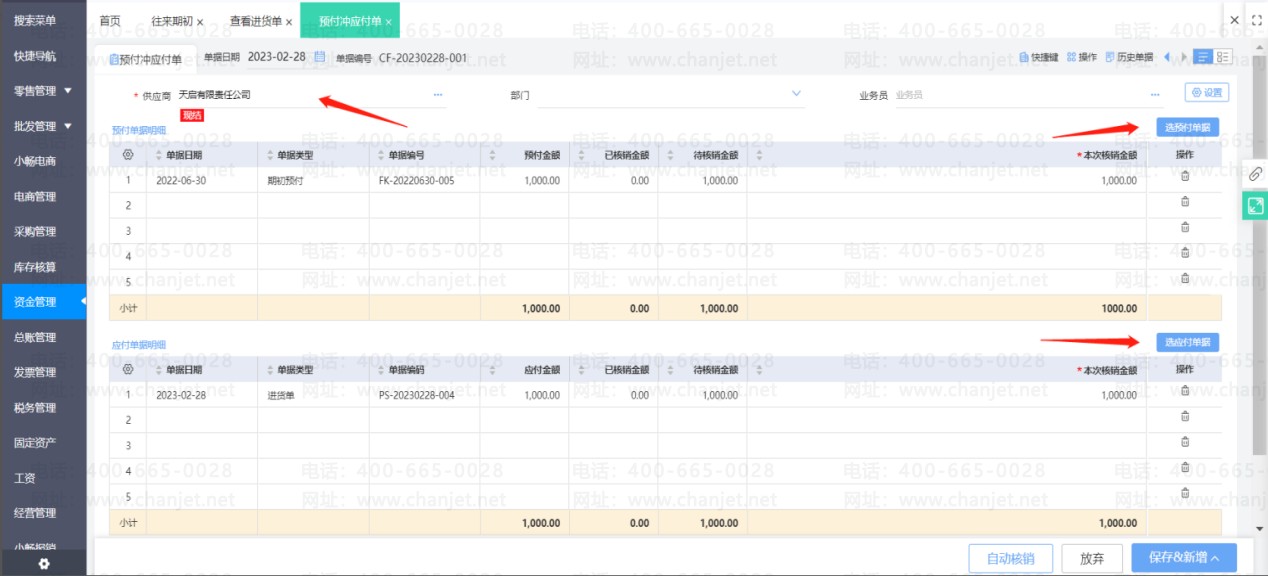1268x576 pixels.
Task: Open column settings gear in 预付单据明细 header
Action: coord(128,155)
